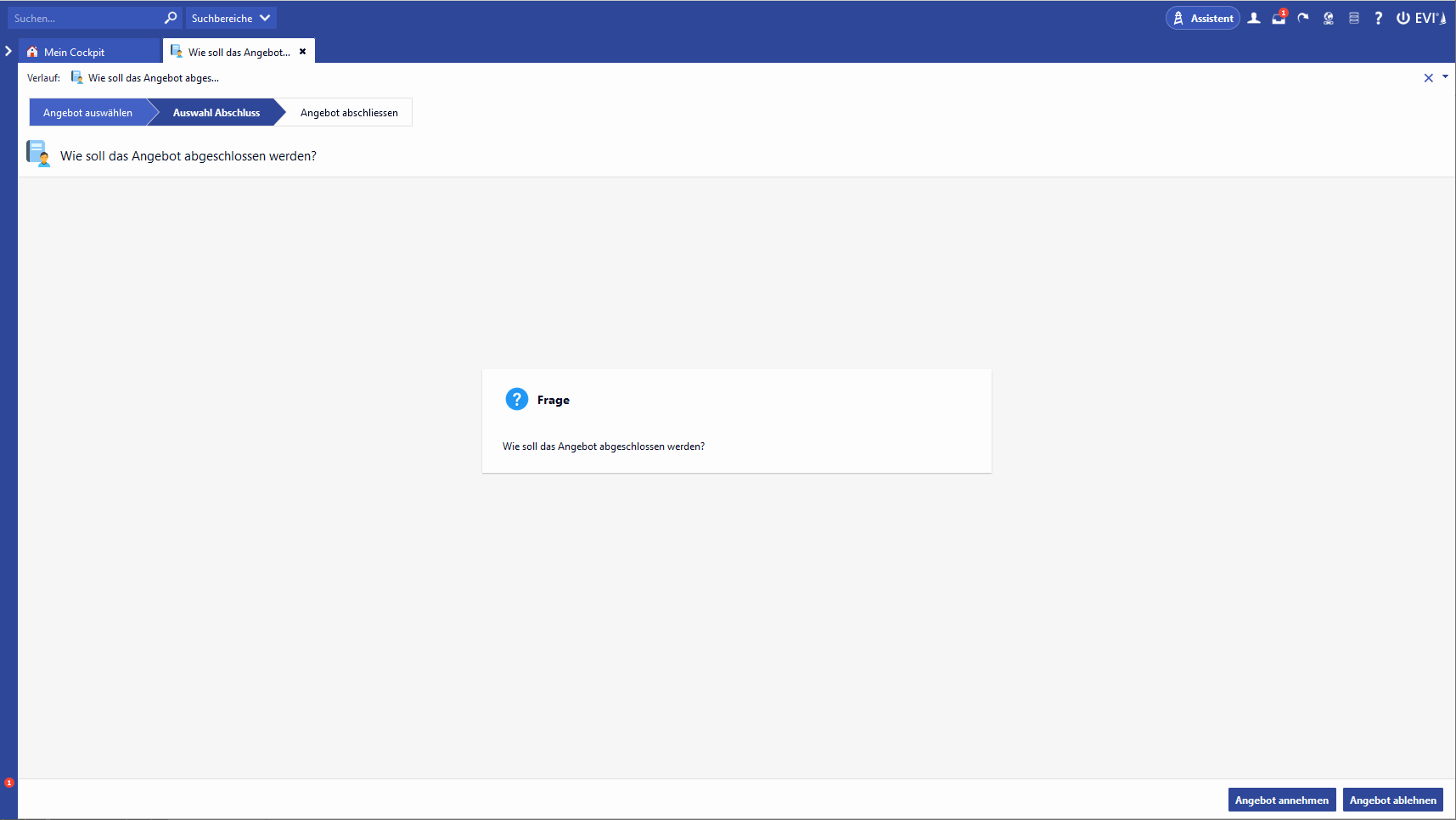Click the database stack icon
This screenshot has width=1456, height=820.
coord(1354,18)
